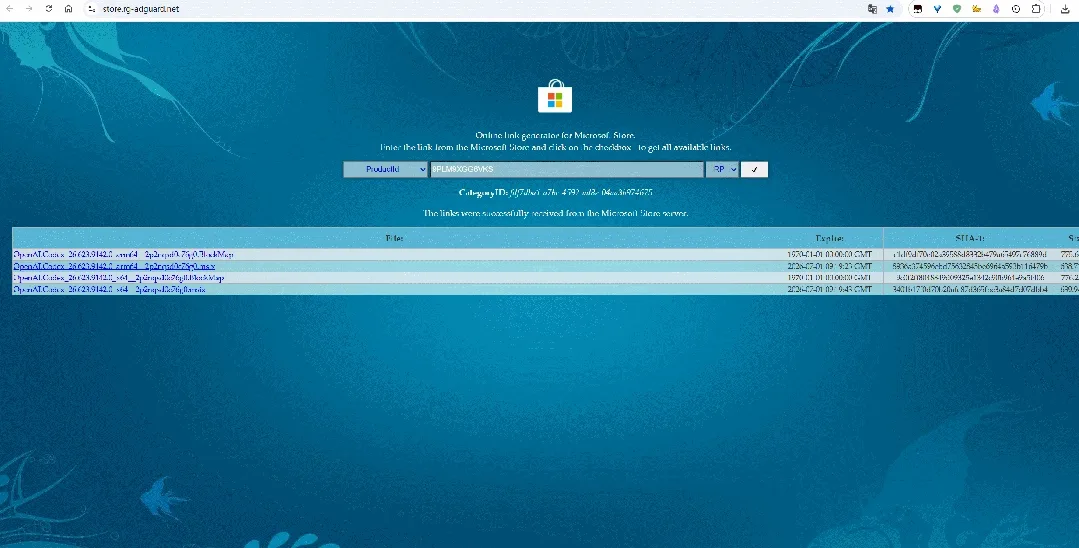Open the circular clock extension icon
This screenshot has width=1079, height=548.
[1016, 9]
